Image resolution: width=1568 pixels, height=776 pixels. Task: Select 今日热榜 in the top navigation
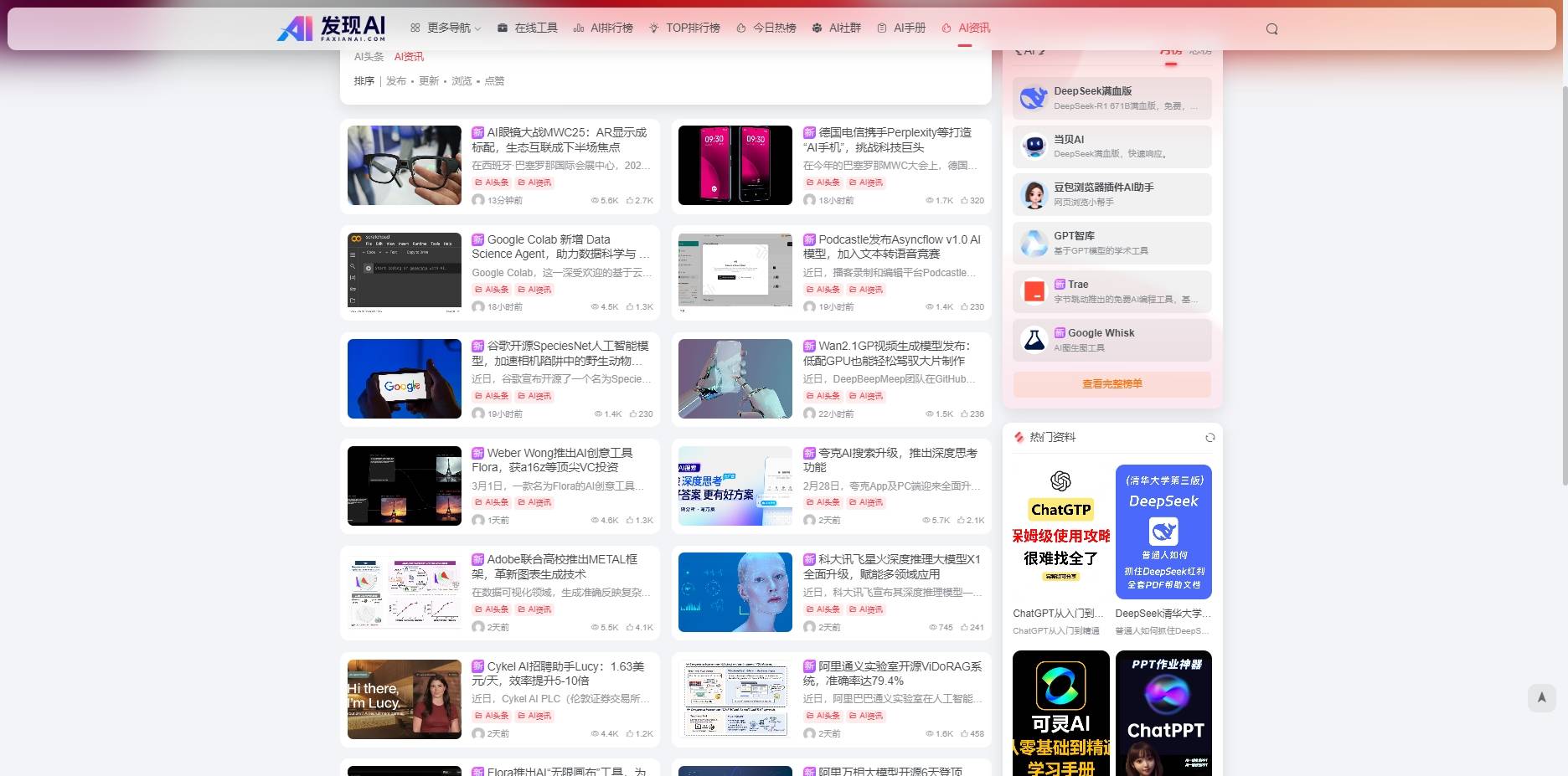766,28
